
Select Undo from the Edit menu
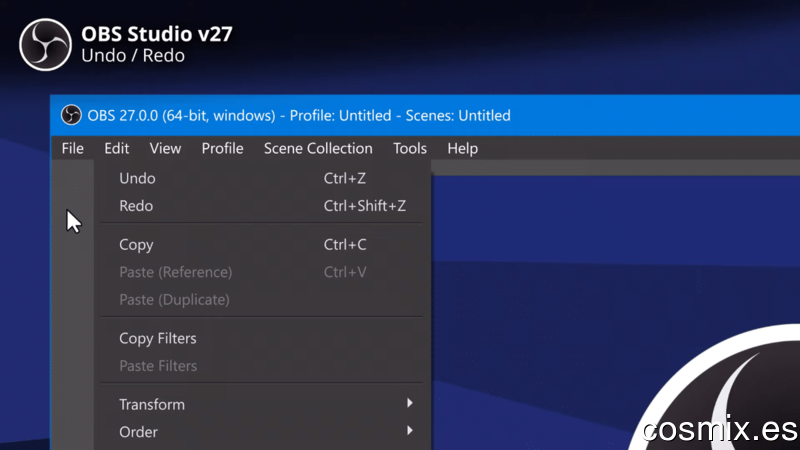pyautogui.click(x=262, y=179)
